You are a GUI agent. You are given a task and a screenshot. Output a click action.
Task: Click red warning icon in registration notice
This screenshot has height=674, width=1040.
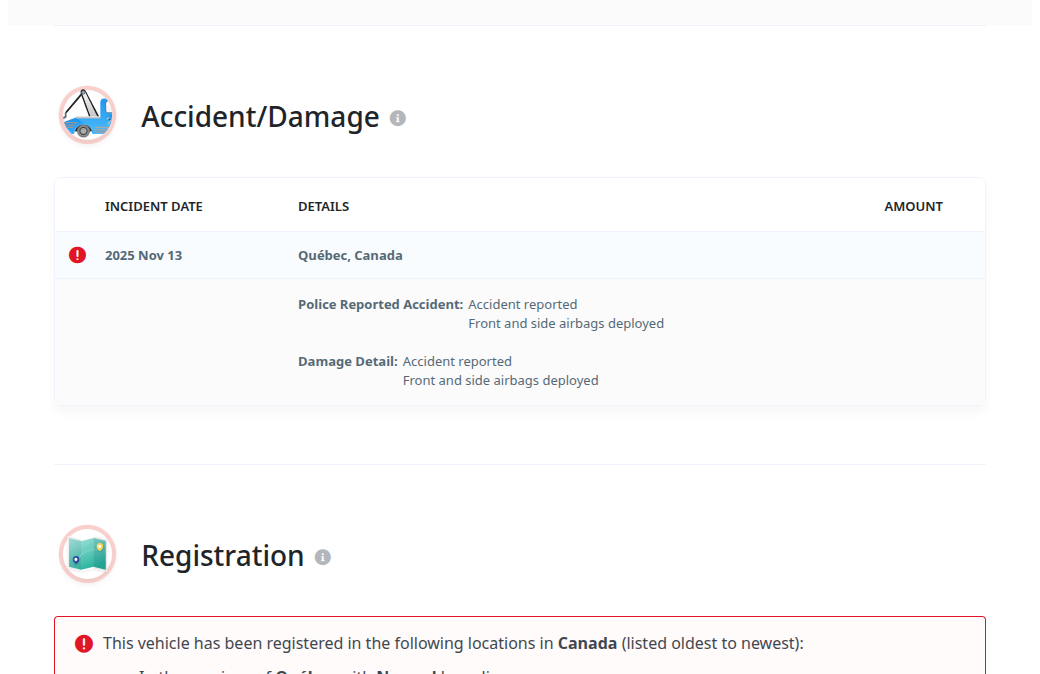pyautogui.click(x=84, y=643)
